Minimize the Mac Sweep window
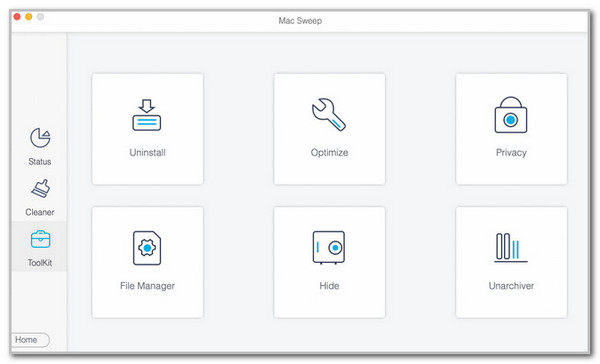 coord(29,17)
